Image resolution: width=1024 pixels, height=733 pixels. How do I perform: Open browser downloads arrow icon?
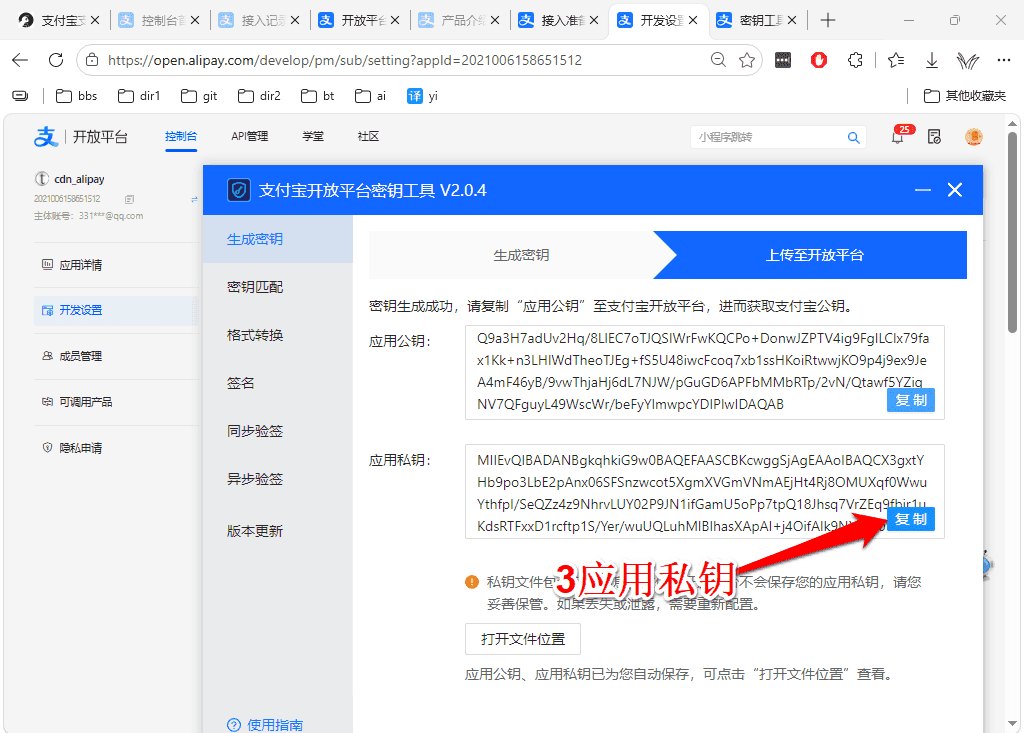point(932,60)
